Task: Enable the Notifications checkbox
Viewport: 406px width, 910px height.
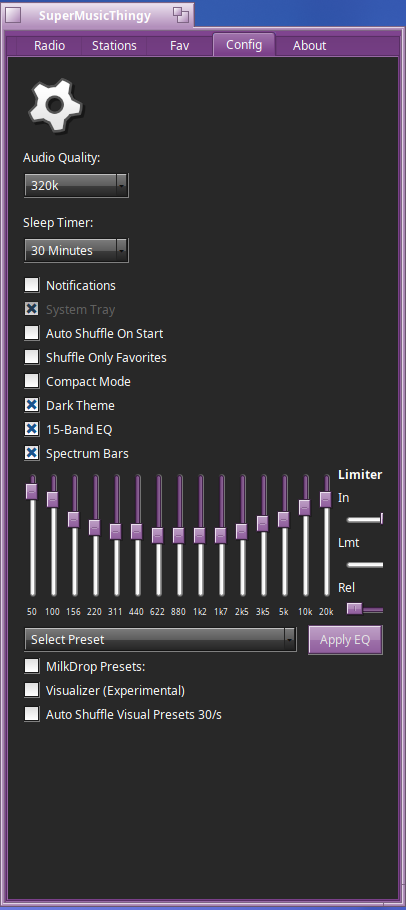Action: click(32, 285)
